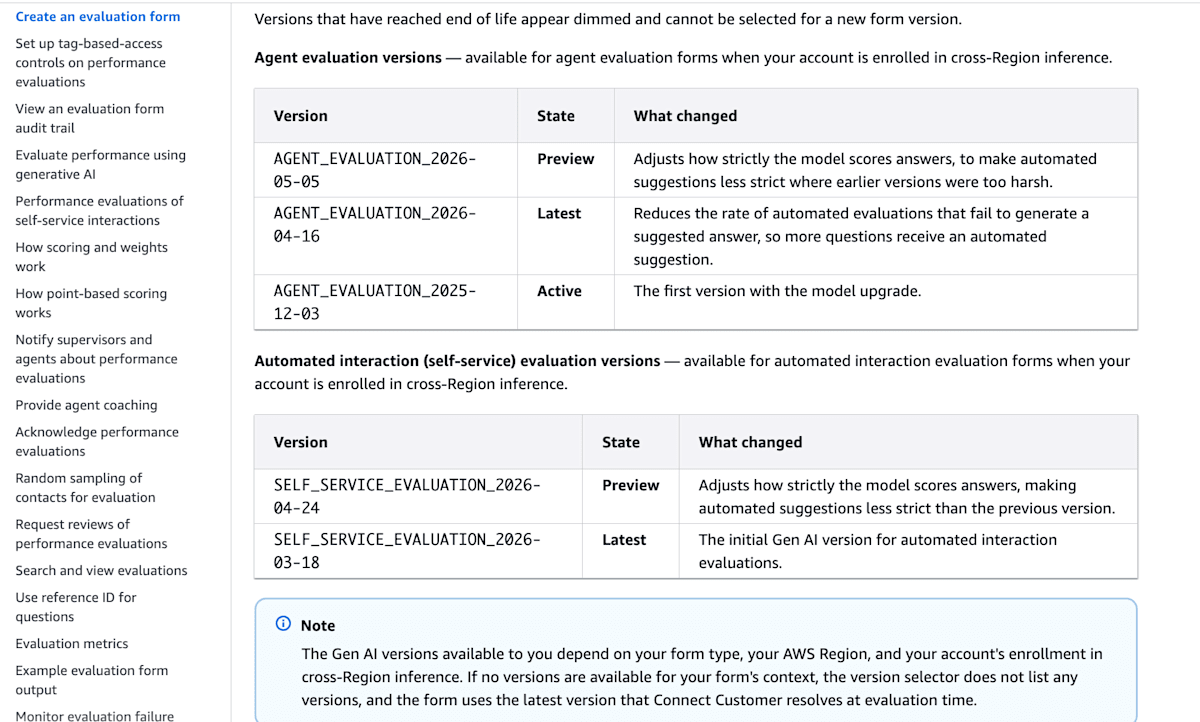Viewport: 1200px width, 722px height.
Task: Open Performance evaluations of self-service interactions
Action: [99, 210]
